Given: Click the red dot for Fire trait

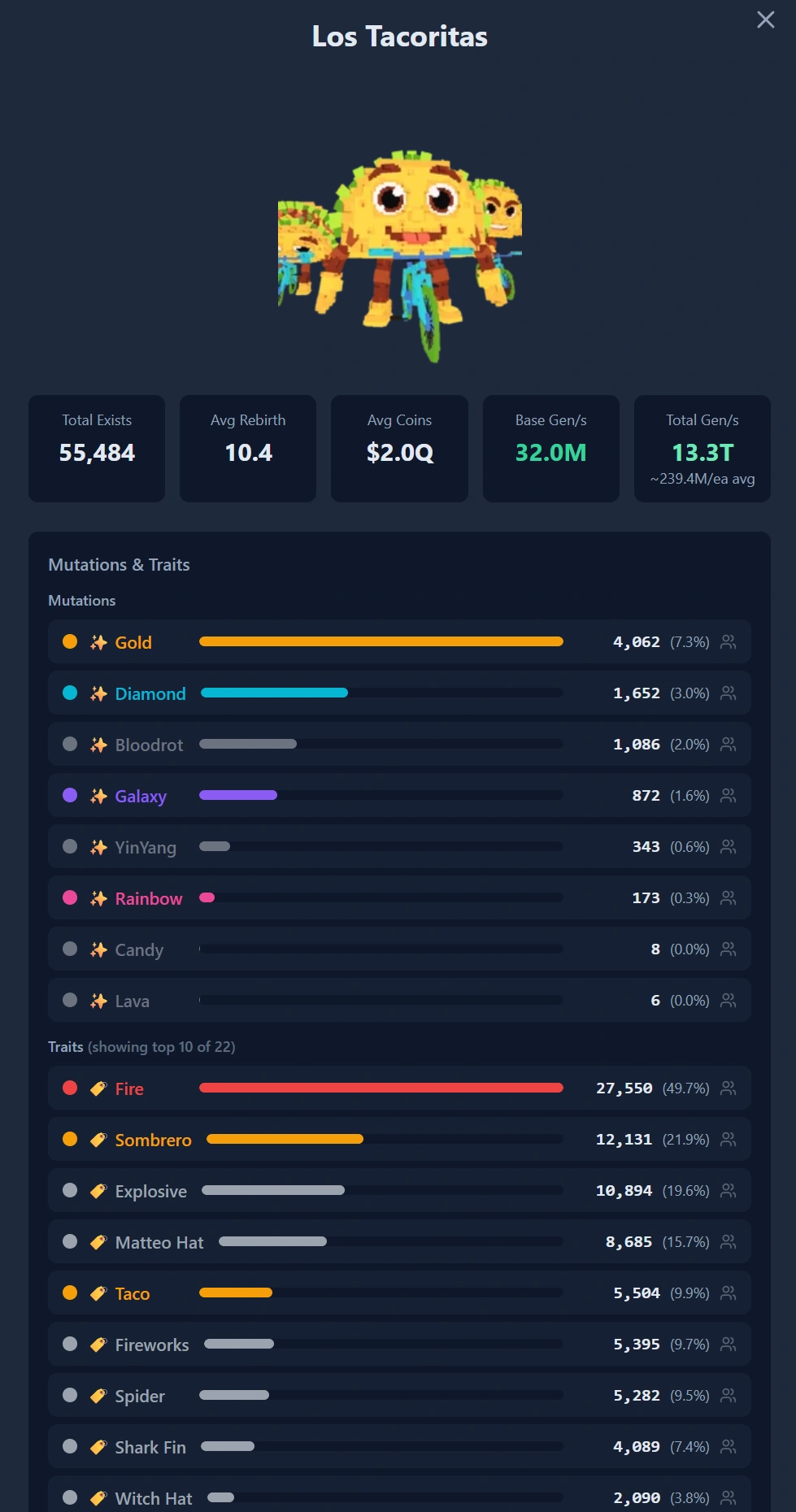Looking at the screenshot, I should coord(70,1088).
